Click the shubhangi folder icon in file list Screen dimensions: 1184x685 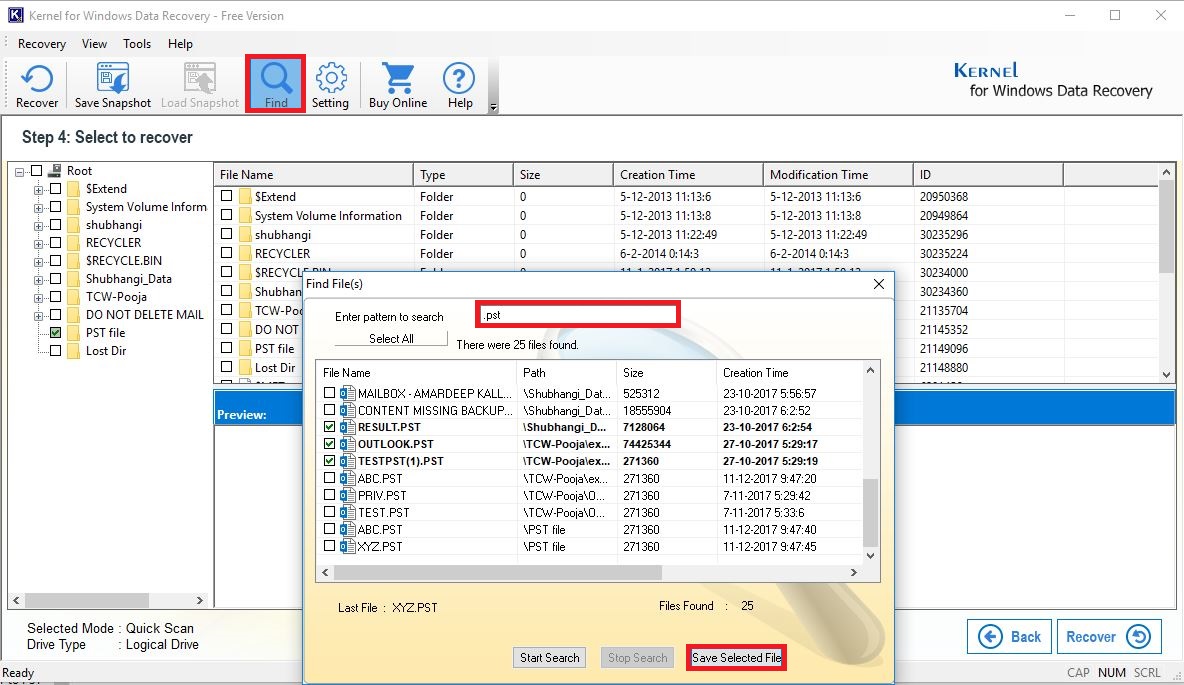[245, 234]
